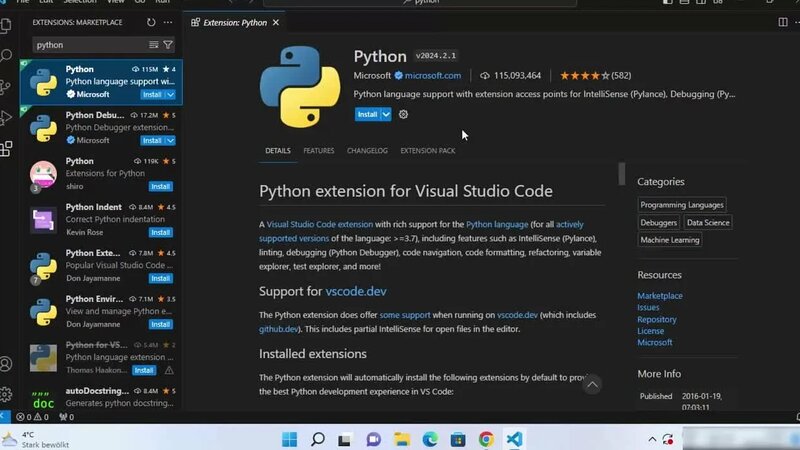The image size is (800, 450).
Task: Filter extensions with the funnel icon
Action: [168, 45]
